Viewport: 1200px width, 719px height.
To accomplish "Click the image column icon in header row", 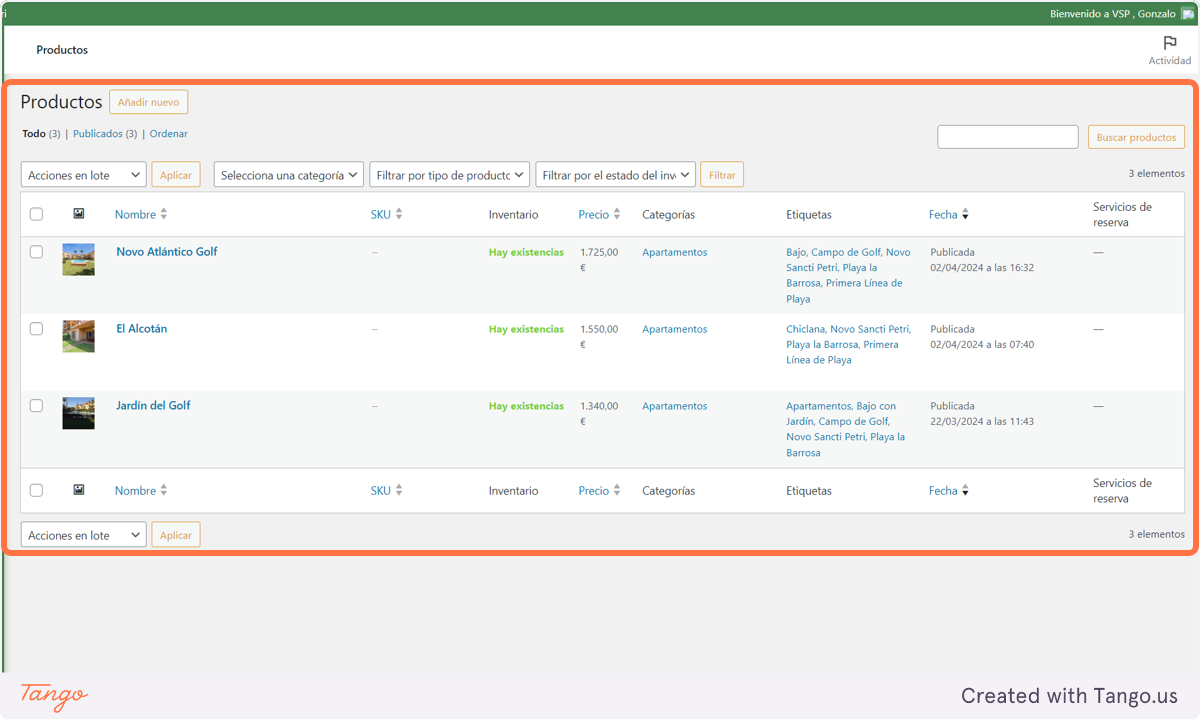I will point(79,214).
